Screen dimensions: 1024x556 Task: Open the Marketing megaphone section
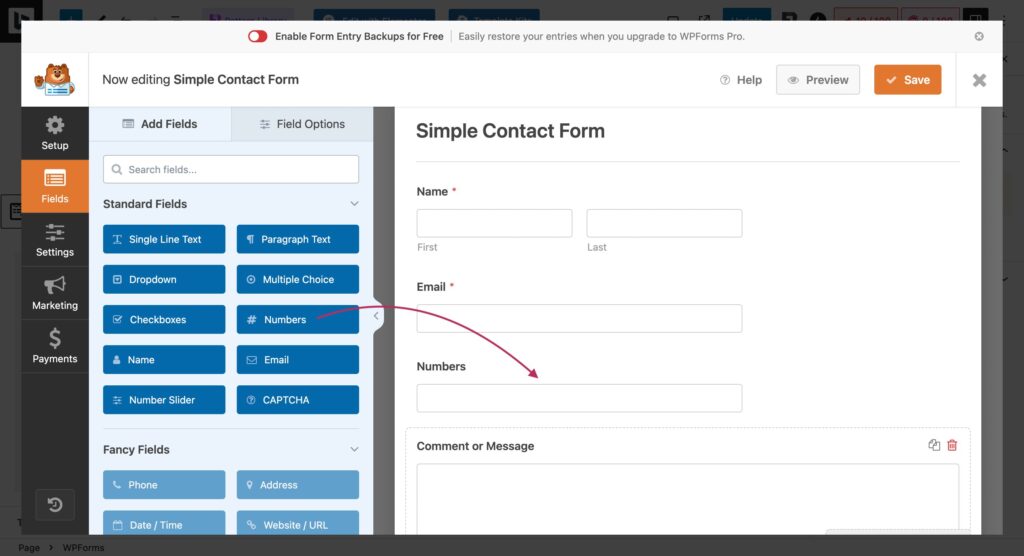point(55,293)
